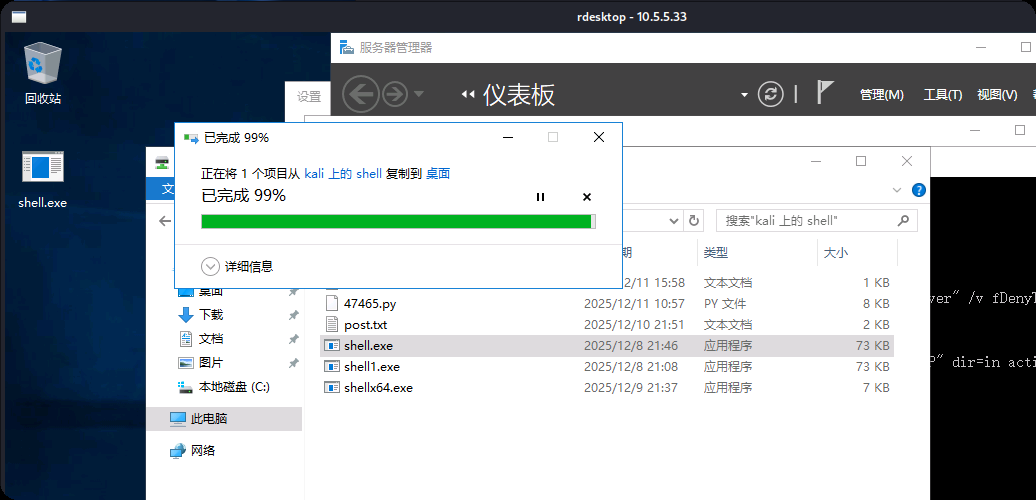1036x500 pixels.
Task: Open the 工具(T) menu
Action: click(942, 94)
